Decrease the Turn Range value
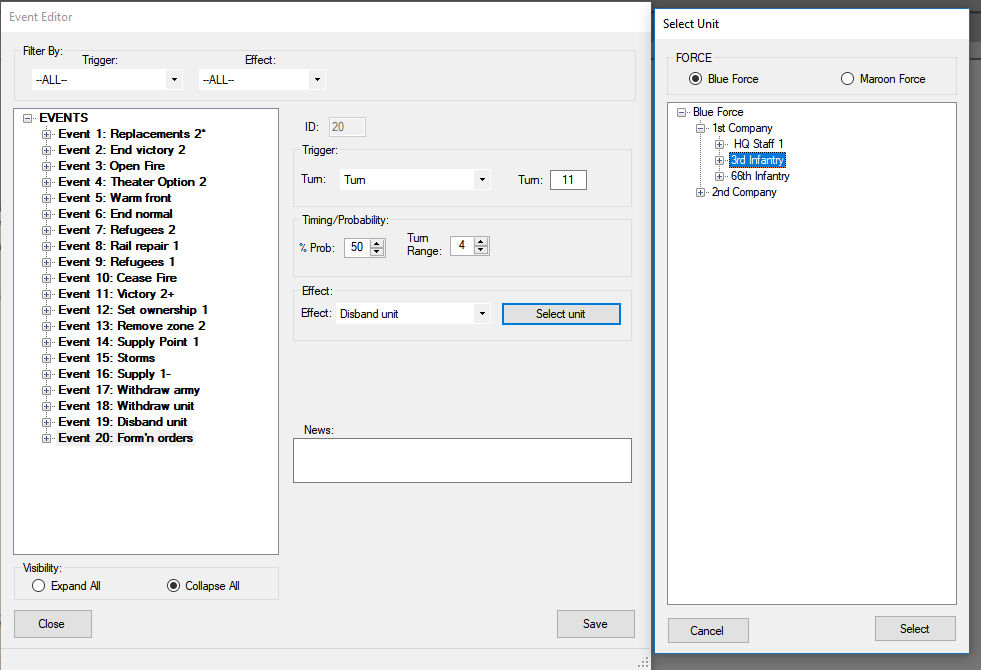981x670 pixels. [480, 250]
